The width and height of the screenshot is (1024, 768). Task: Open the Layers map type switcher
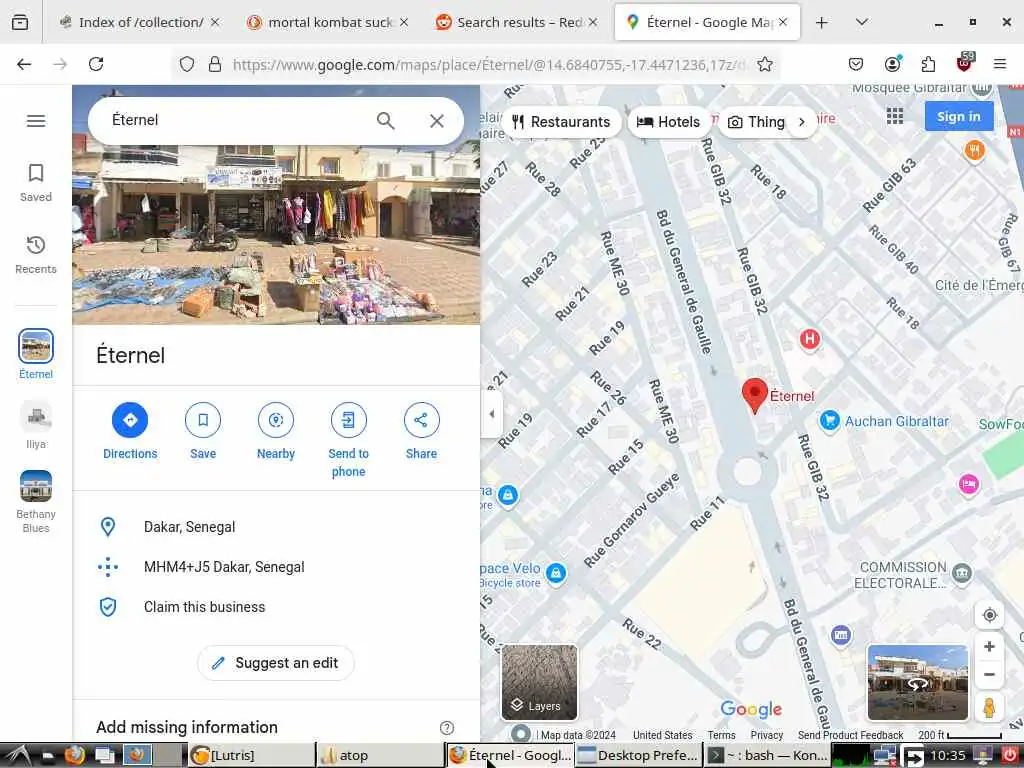[539, 682]
